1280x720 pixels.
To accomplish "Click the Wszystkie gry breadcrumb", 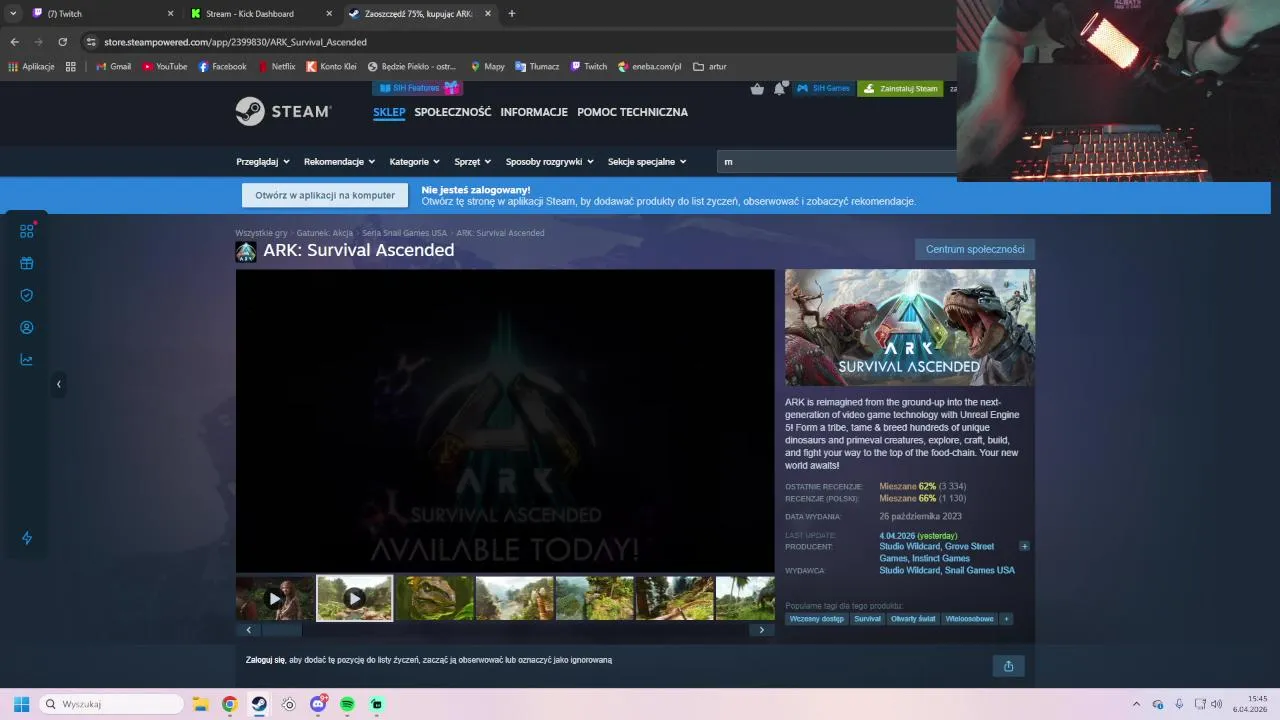I will (261, 233).
